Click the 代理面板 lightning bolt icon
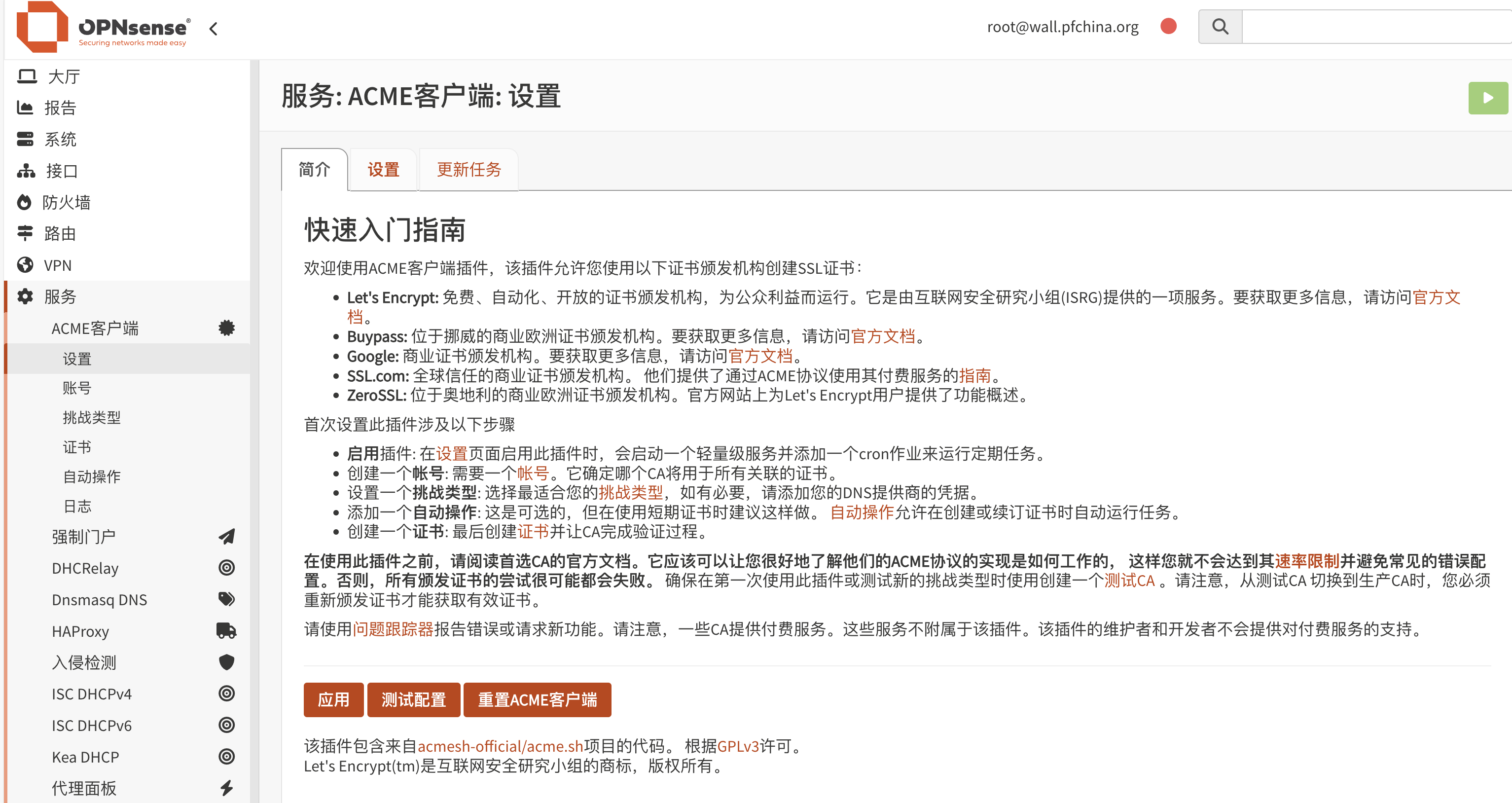The height and width of the screenshot is (803, 1512). [x=226, y=788]
